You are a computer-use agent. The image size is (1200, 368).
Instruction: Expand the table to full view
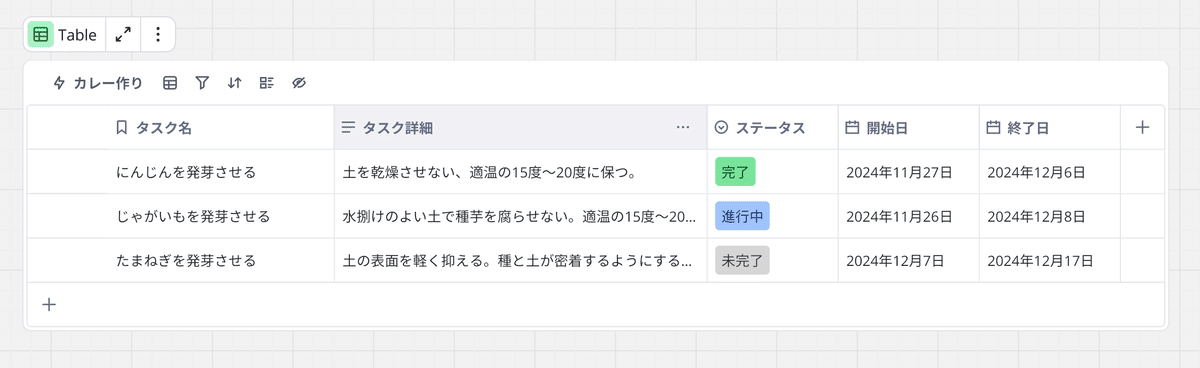(x=123, y=34)
